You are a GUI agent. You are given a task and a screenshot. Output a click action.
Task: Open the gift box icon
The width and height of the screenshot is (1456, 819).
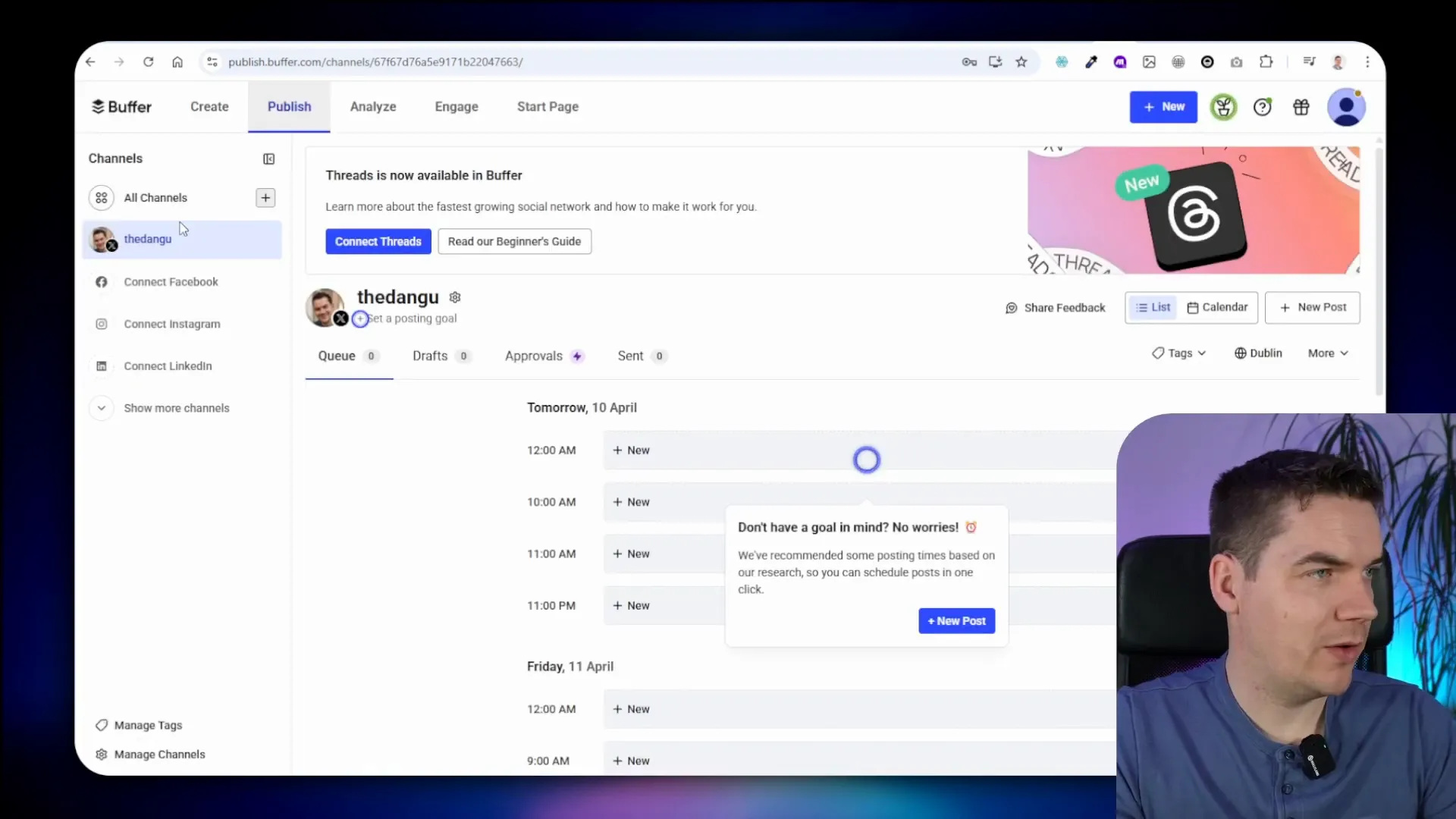point(1301,107)
